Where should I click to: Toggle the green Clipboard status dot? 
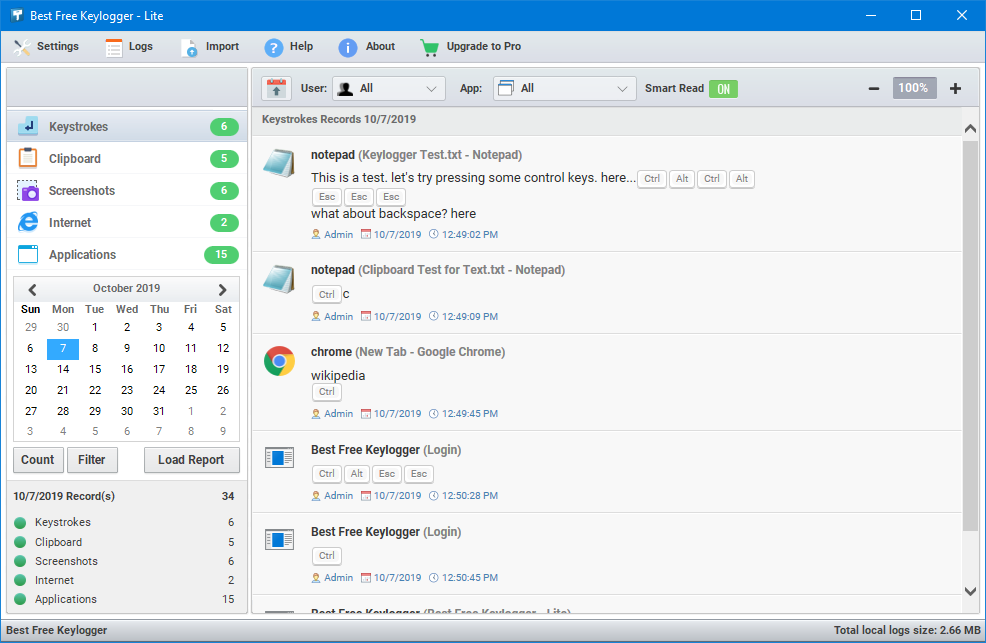point(22,541)
